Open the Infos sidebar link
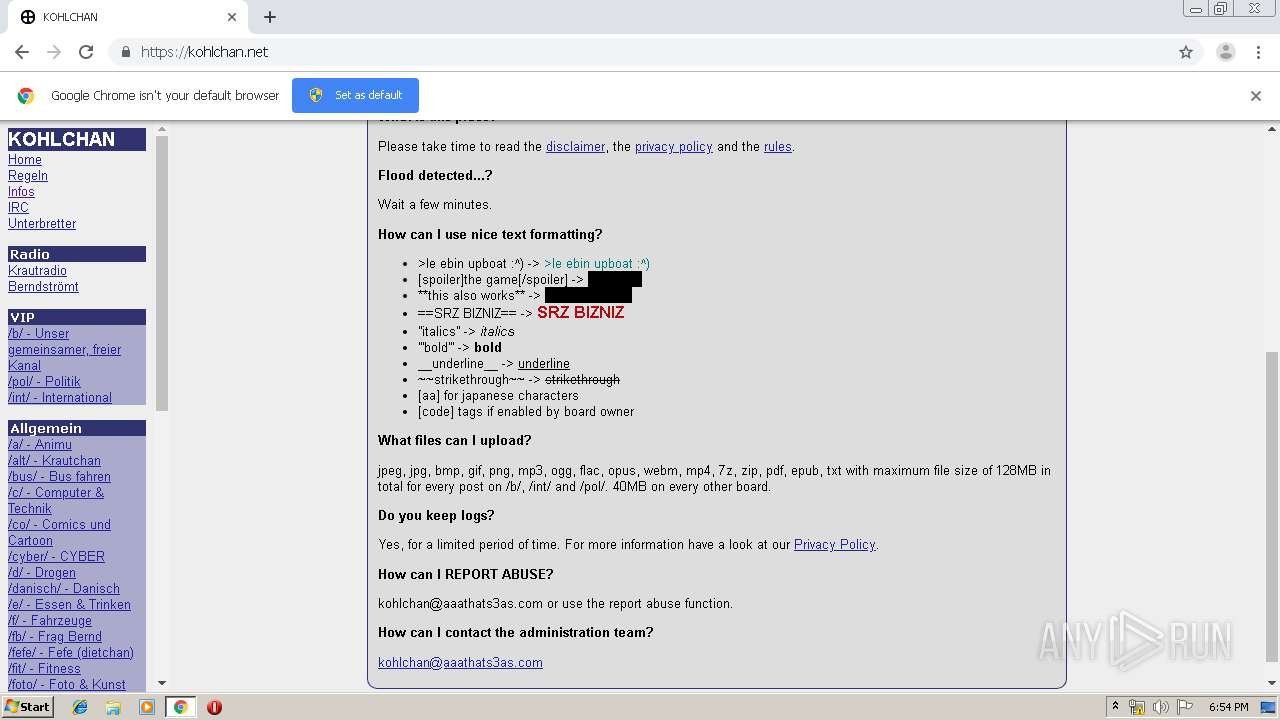 [x=21, y=191]
